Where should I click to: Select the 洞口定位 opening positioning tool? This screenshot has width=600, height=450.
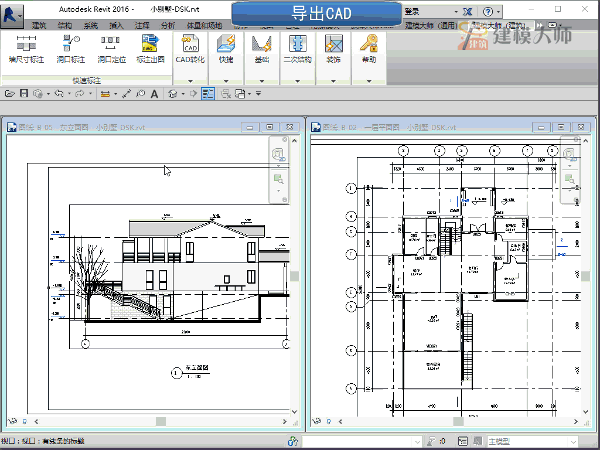coord(111,49)
